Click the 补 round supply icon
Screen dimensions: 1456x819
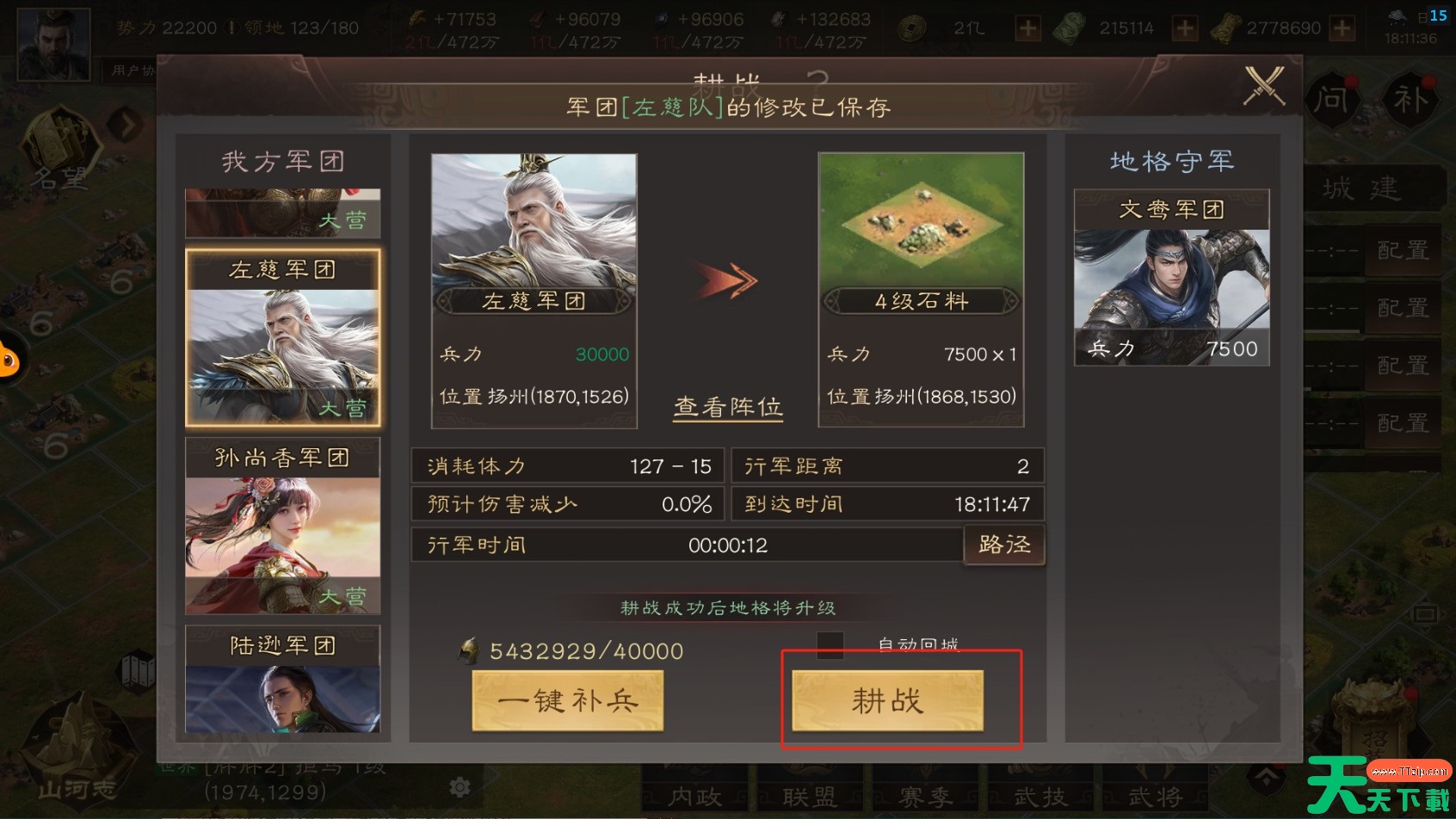[x=1411, y=99]
